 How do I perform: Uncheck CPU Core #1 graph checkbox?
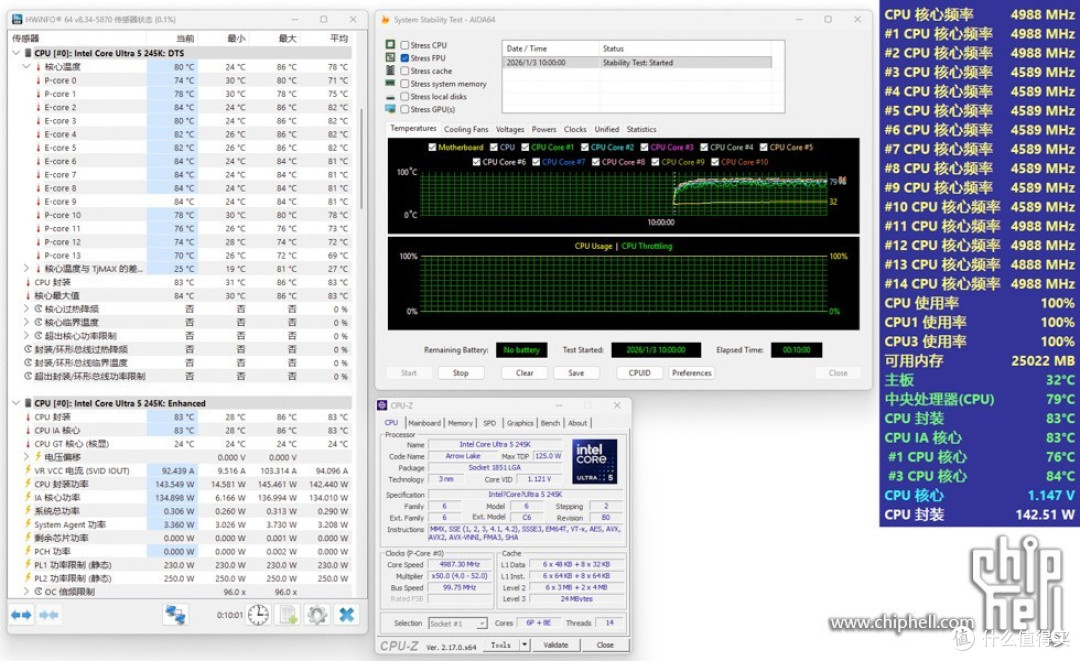click(526, 147)
